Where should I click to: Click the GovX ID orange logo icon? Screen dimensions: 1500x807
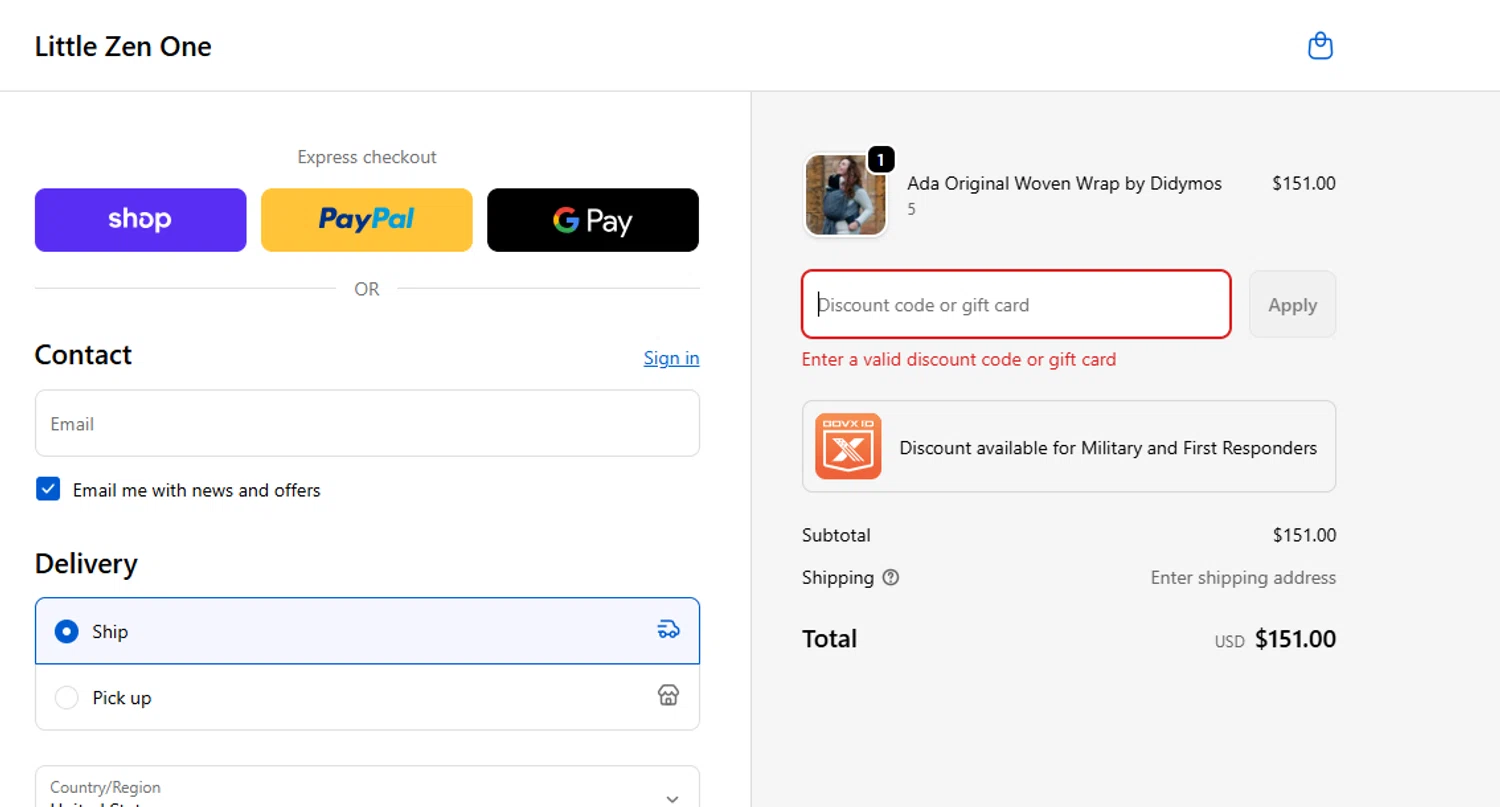[x=848, y=446]
